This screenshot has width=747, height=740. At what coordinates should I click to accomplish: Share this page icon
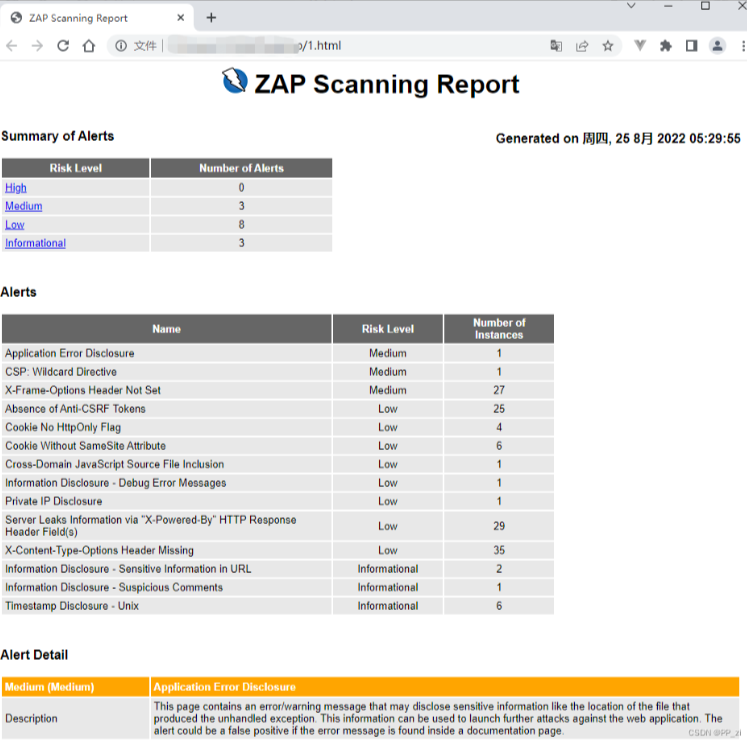click(x=582, y=46)
